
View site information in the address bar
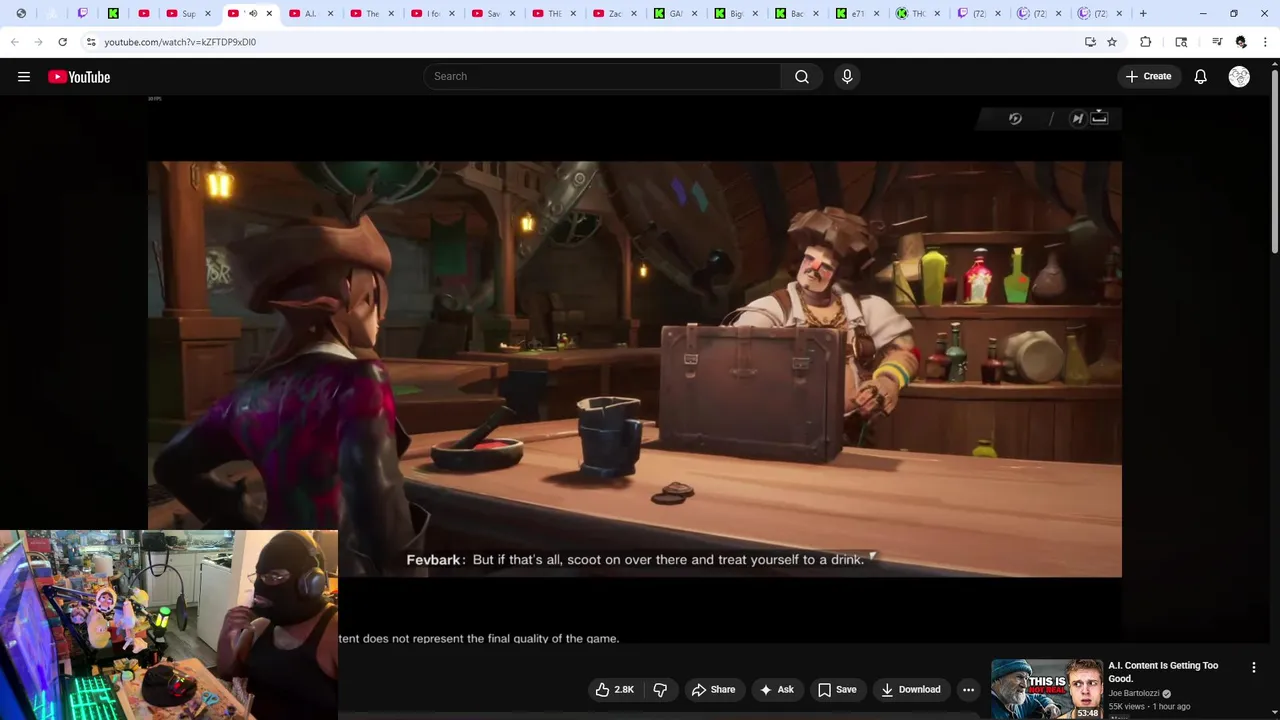[91, 42]
